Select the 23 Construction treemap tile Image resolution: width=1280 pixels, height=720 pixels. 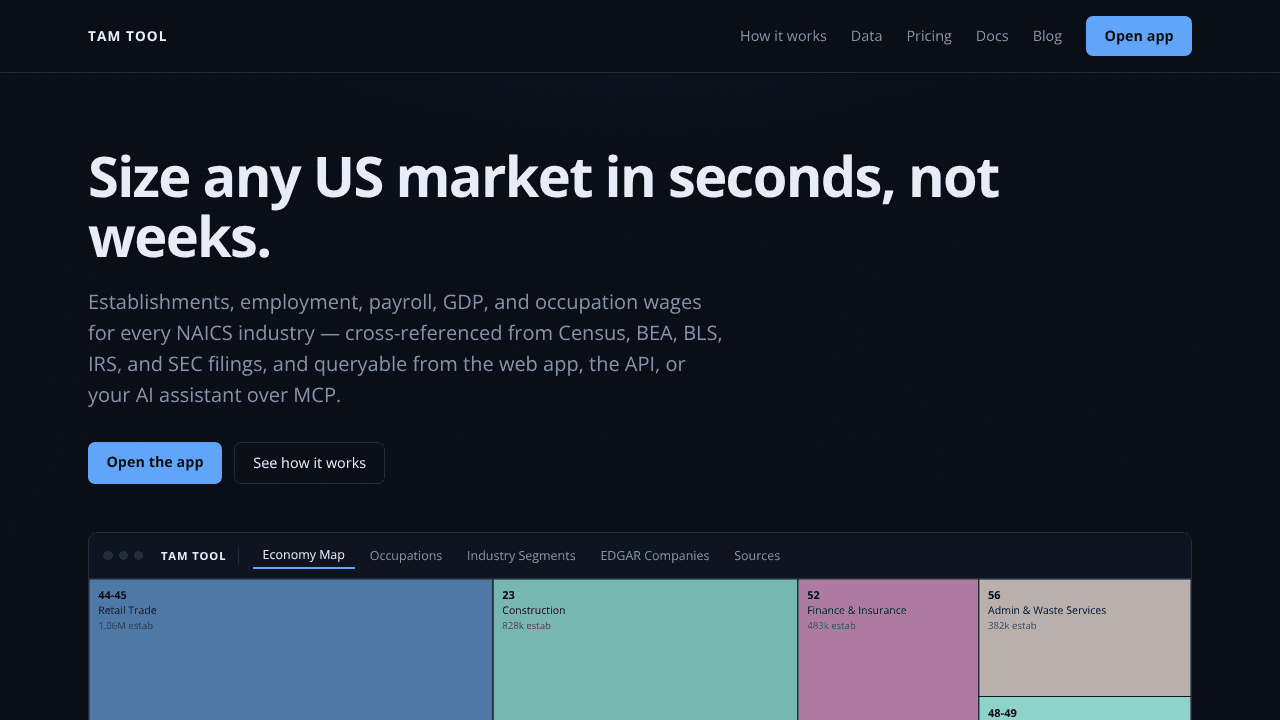click(x=645, y=650)
